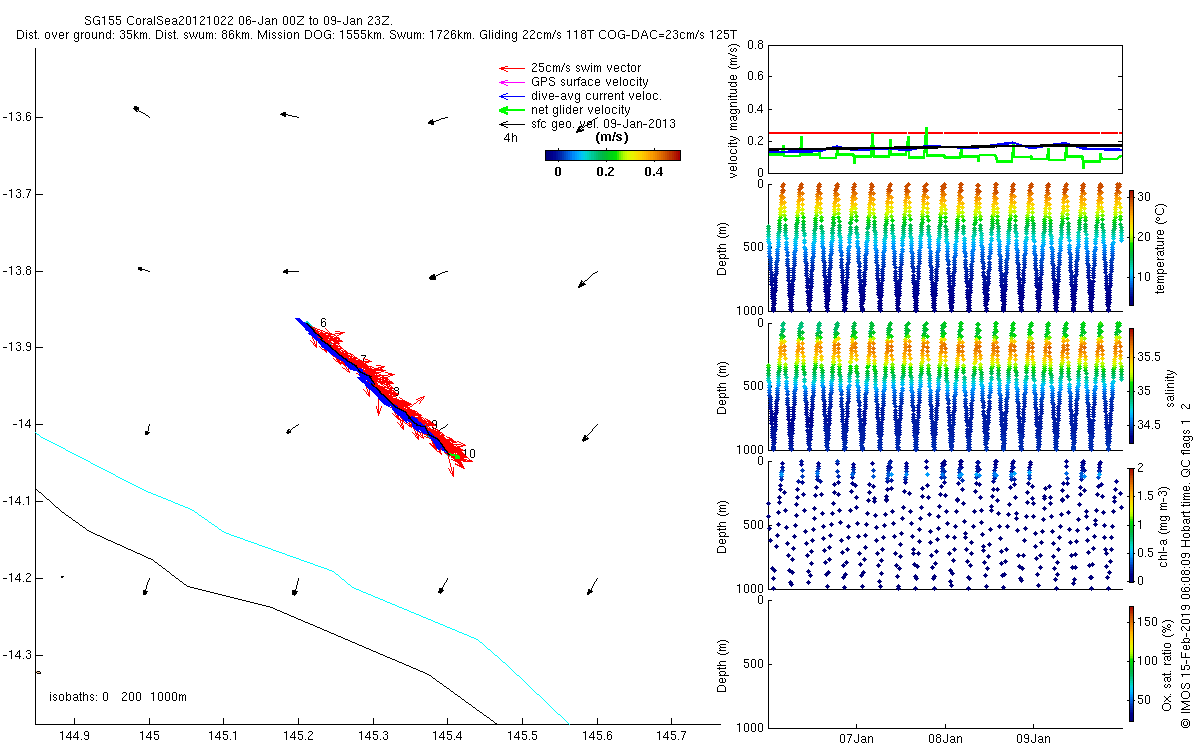Image resolution: width=1200 pixels, height=750 pixels.
Task: Click the '08Jan' date tick label
Action: tap(945, 740)
